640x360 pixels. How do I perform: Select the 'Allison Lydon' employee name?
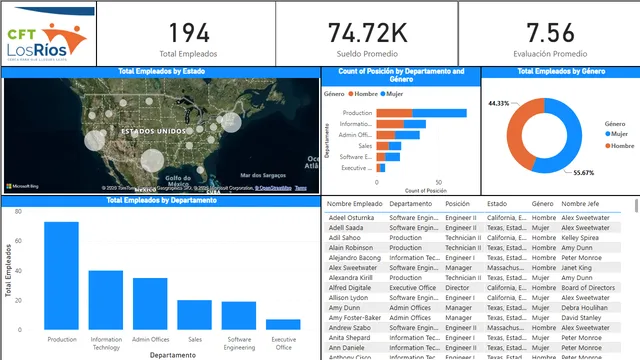coord(348,298)
